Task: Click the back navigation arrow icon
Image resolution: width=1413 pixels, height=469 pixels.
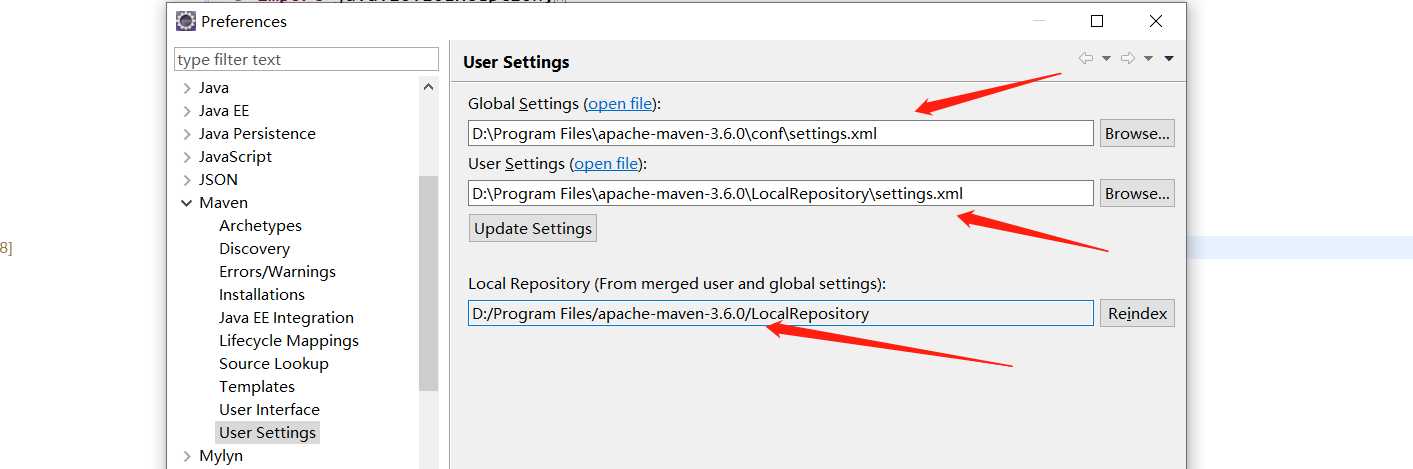Action: point(1085,59)
